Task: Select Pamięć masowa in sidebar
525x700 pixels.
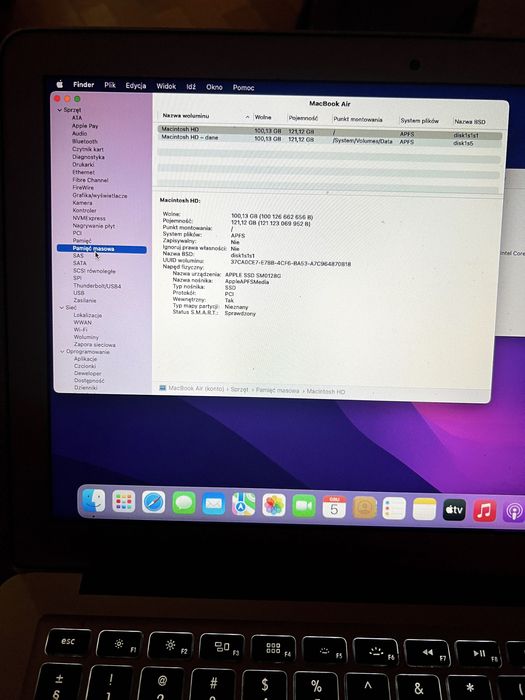Action: (101, 249)
